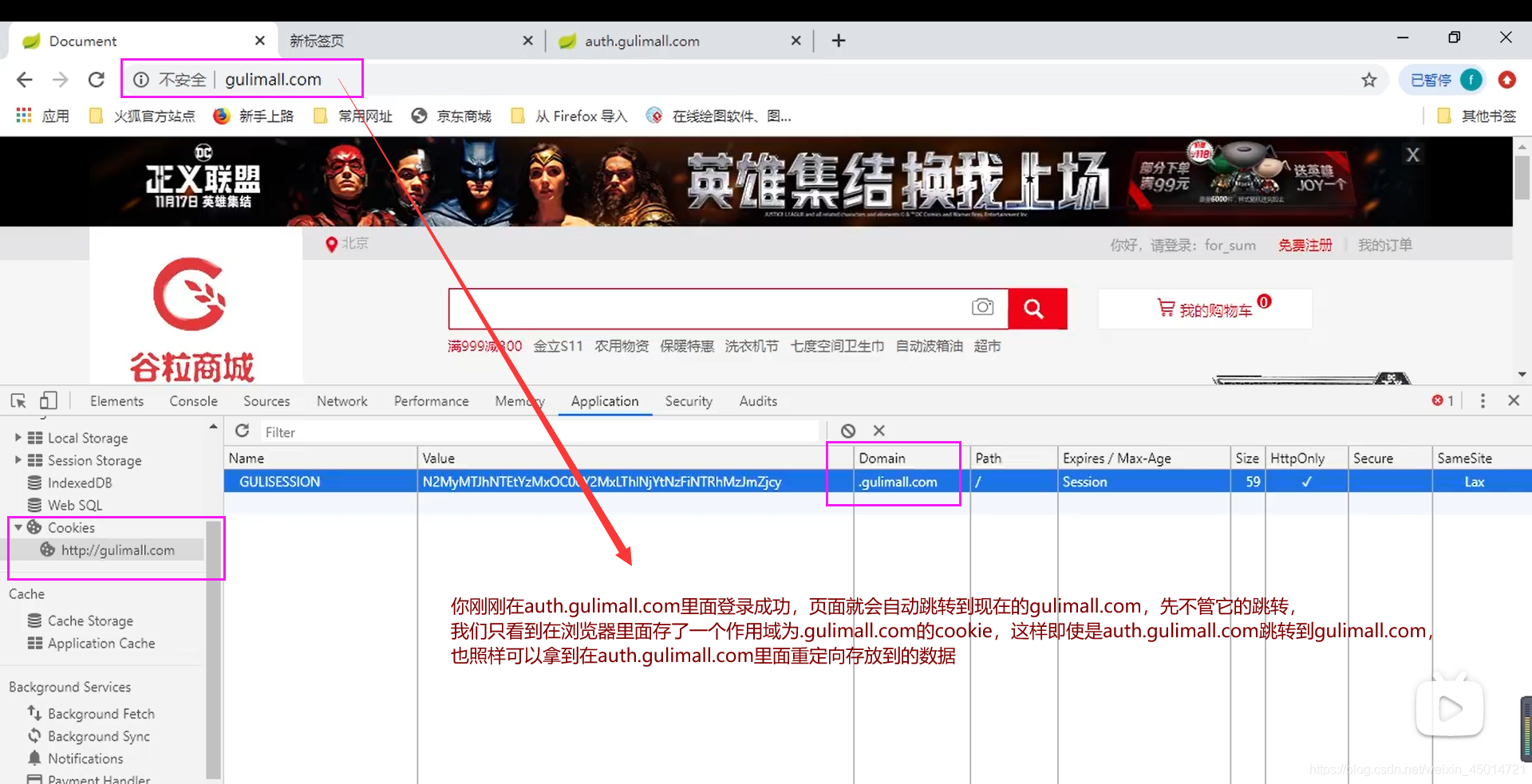Click the 谷粒商城 logo
Screen dimensions: 1532x784
point(191,319)
